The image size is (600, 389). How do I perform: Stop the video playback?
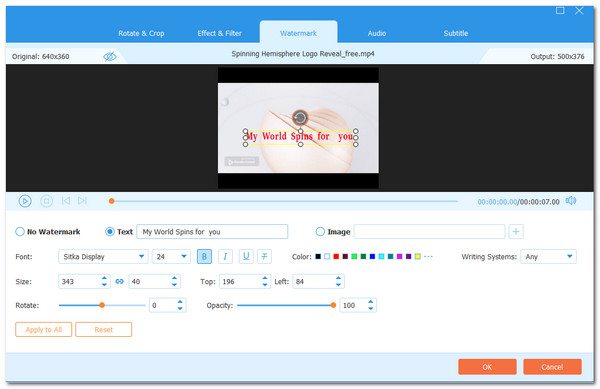pos(46,201)
